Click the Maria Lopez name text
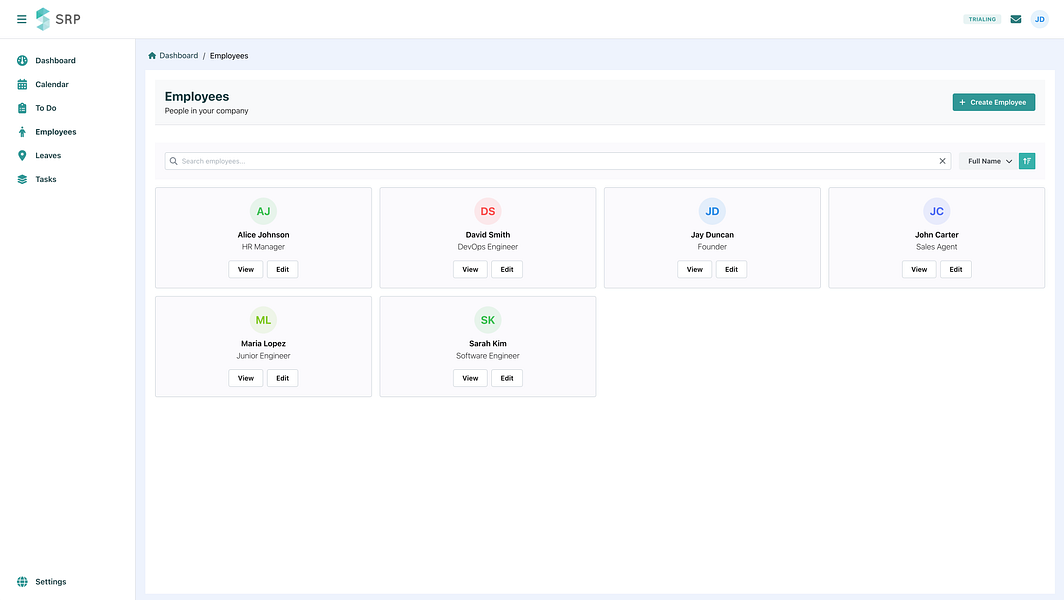Image resolution: width=1064 pixels, height=600 pixels. pos(263,343)
